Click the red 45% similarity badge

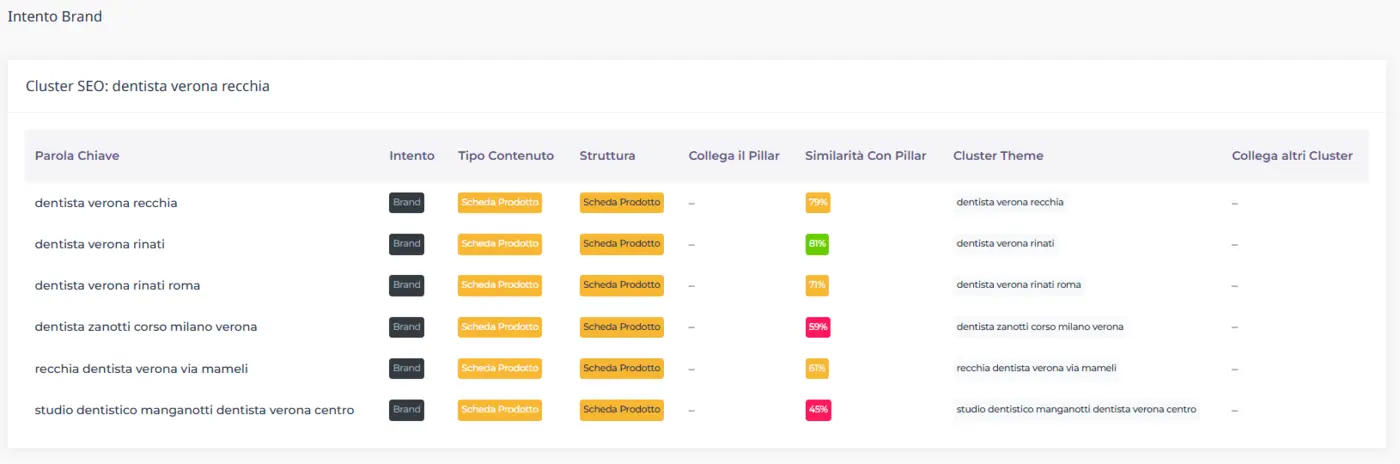click(x=818, y=410)
